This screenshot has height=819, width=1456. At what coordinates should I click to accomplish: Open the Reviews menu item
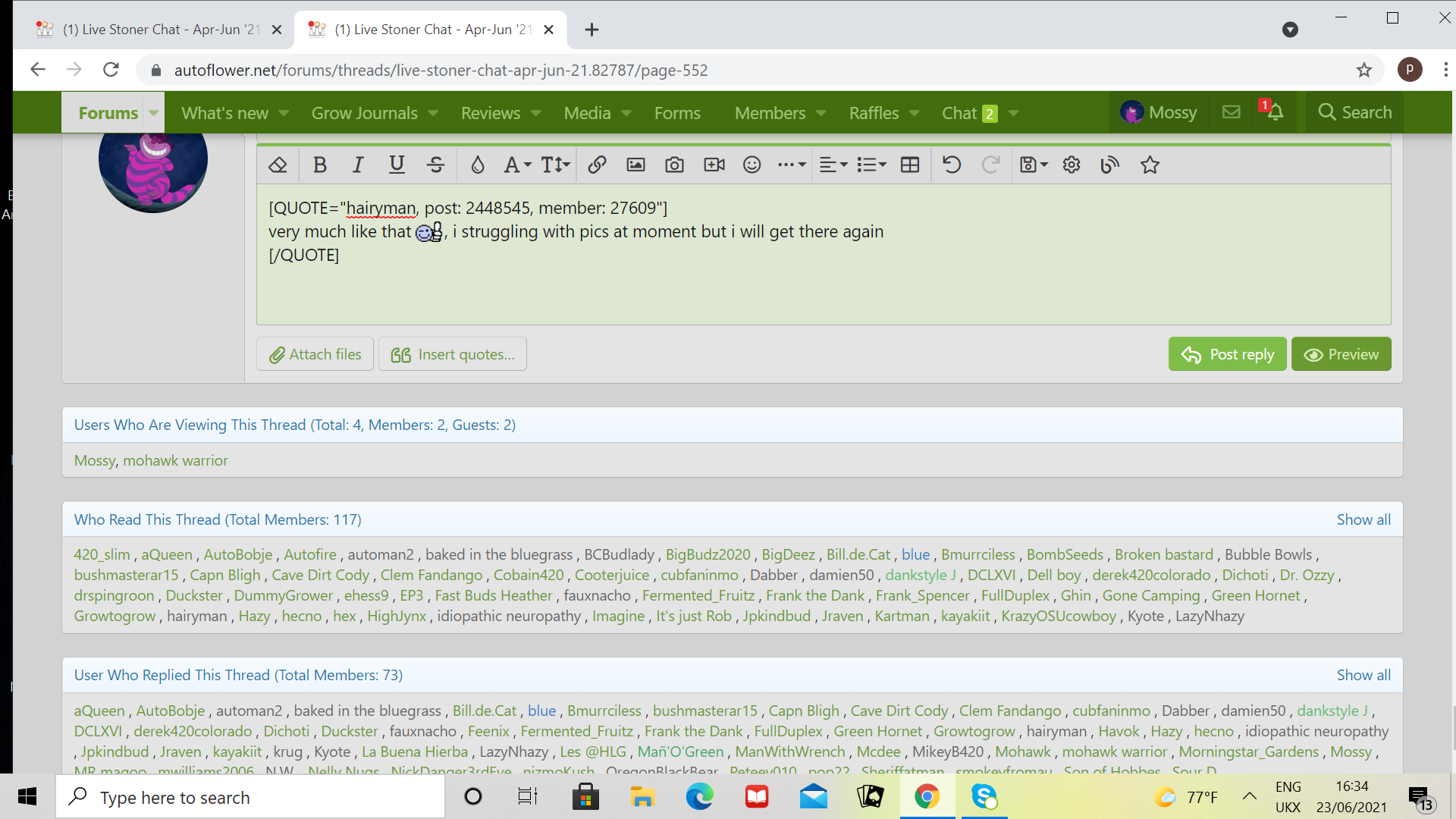point(491,113)
